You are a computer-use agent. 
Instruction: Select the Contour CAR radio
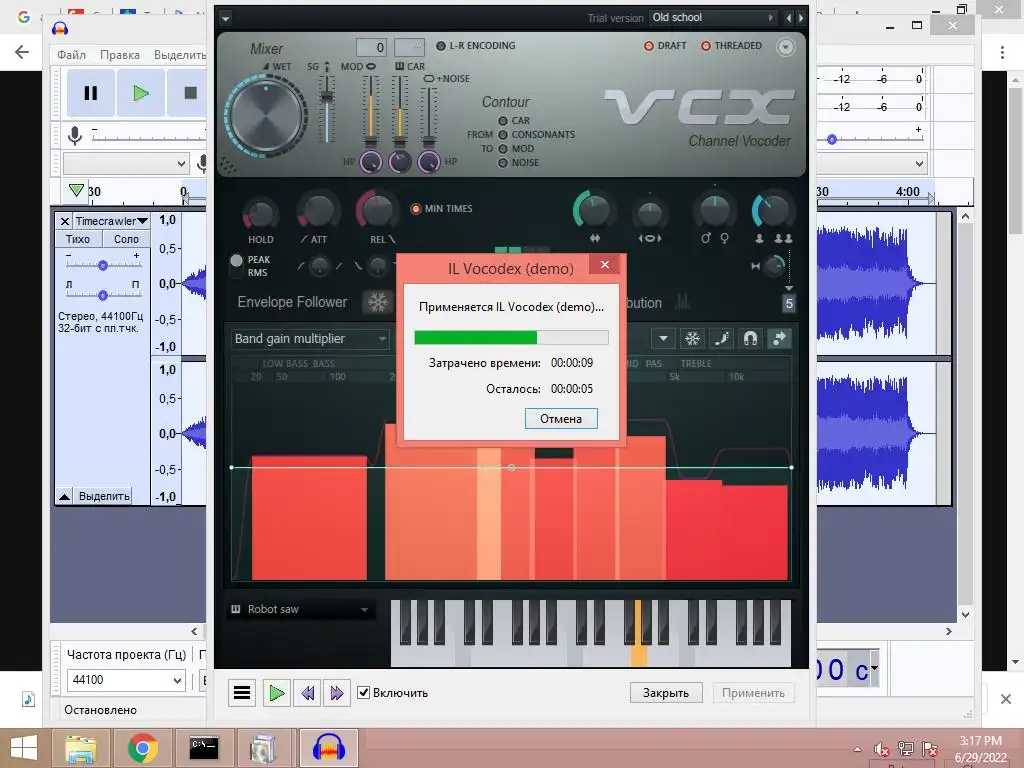503,121
